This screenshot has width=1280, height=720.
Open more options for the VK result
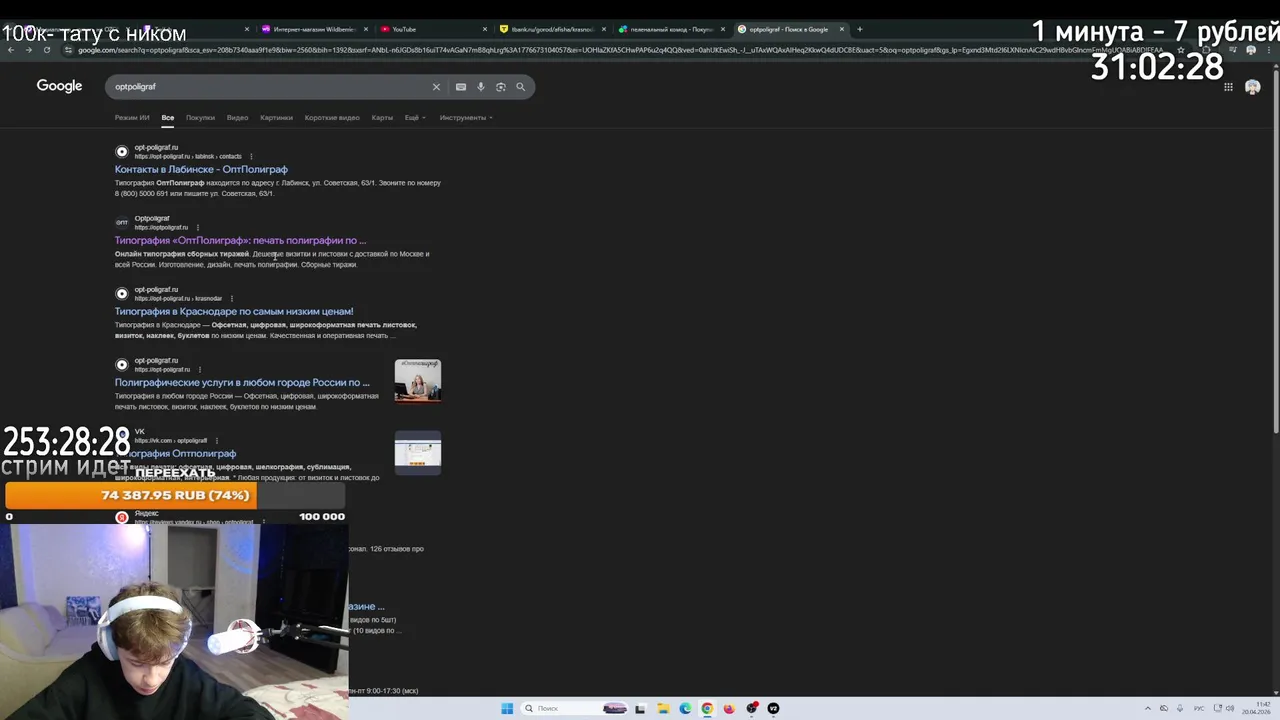216,440
